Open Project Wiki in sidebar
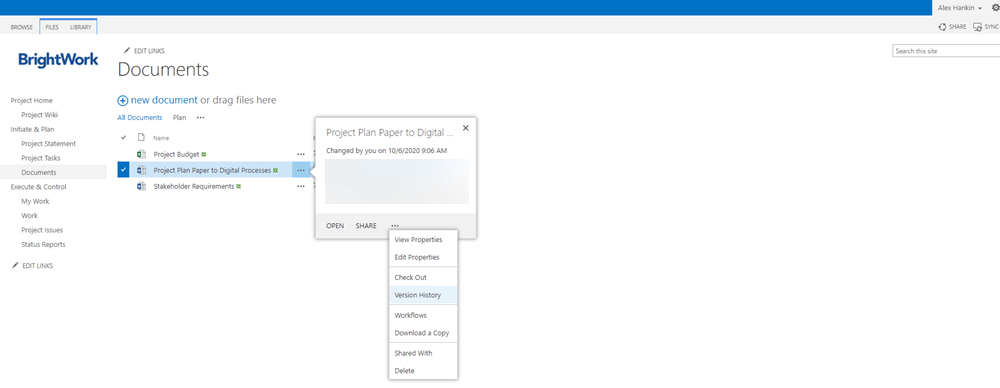The image size is (1000, 388). pos(40,115)
